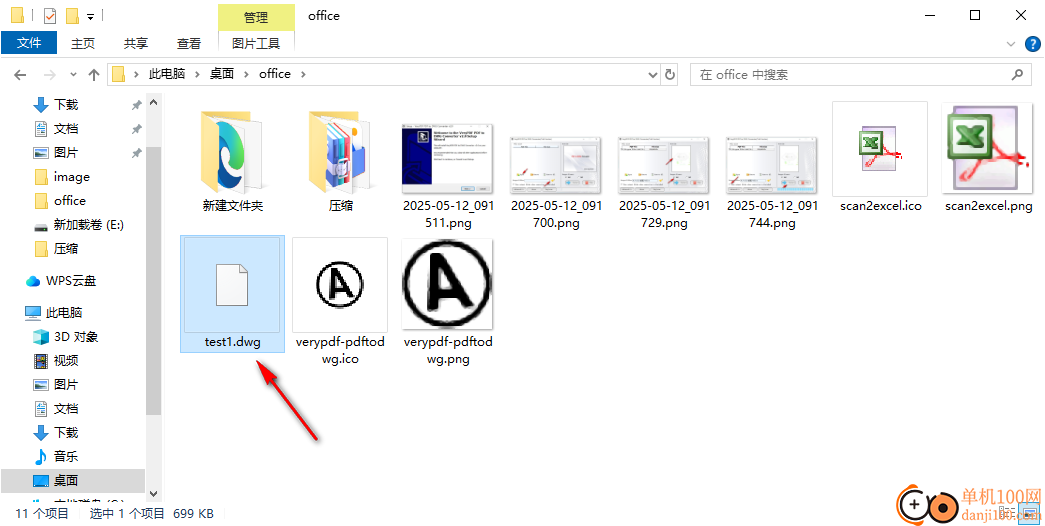
Task: Refresh the office folder view
Action: [x=670, y=75]
